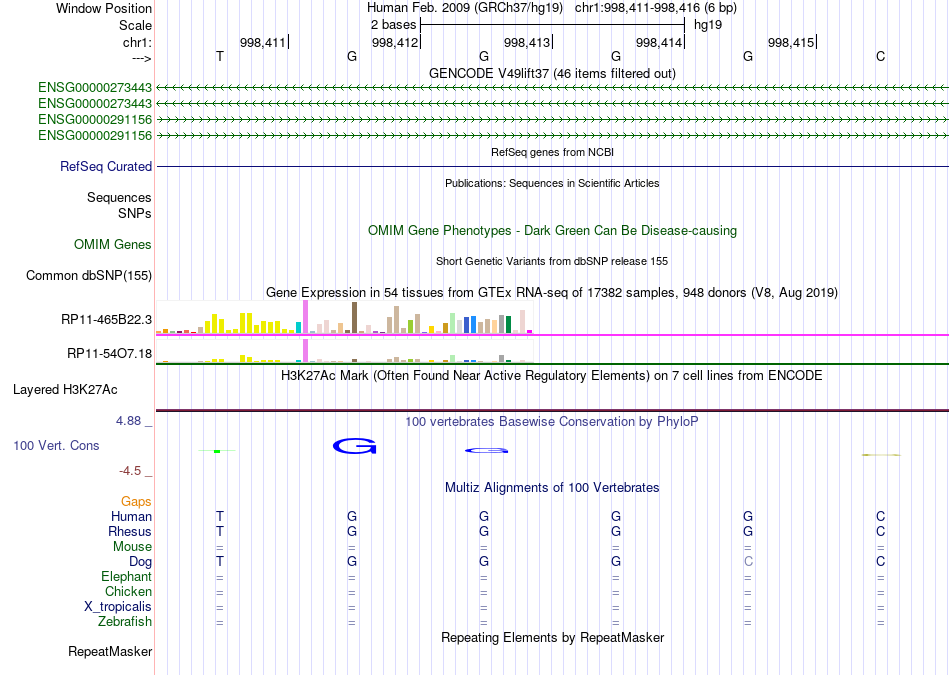The image size is (950, 675).
Task: Click the 998,412 ruler position
Action: (394, 42)
